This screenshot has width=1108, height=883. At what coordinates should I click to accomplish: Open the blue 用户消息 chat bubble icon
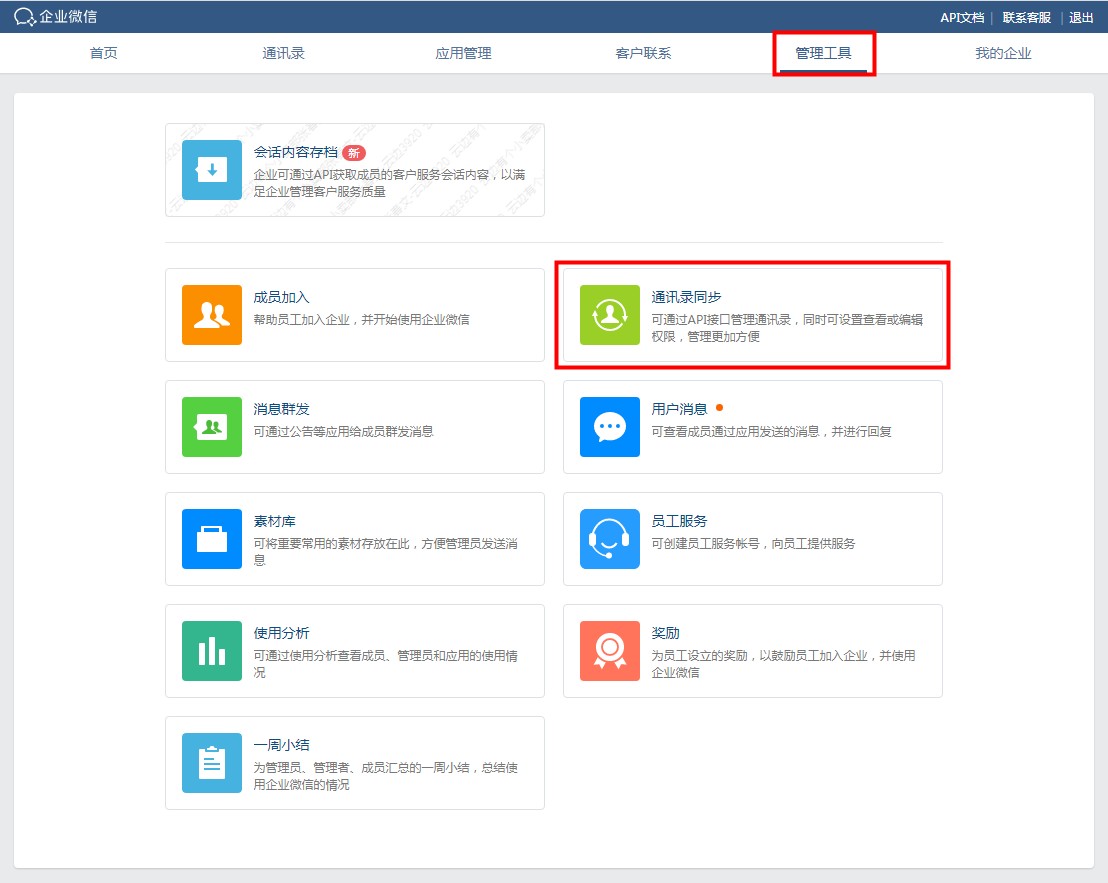[x=610, y=427]
